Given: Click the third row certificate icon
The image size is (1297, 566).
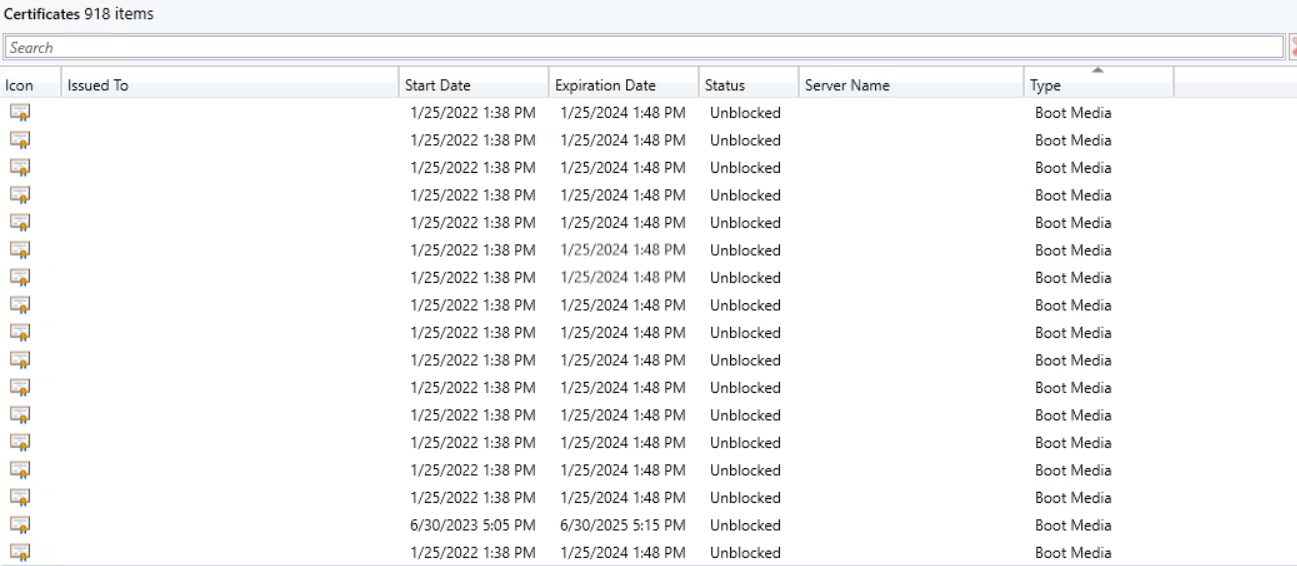Looking at the screenshot, I should [x=20, y=168].
